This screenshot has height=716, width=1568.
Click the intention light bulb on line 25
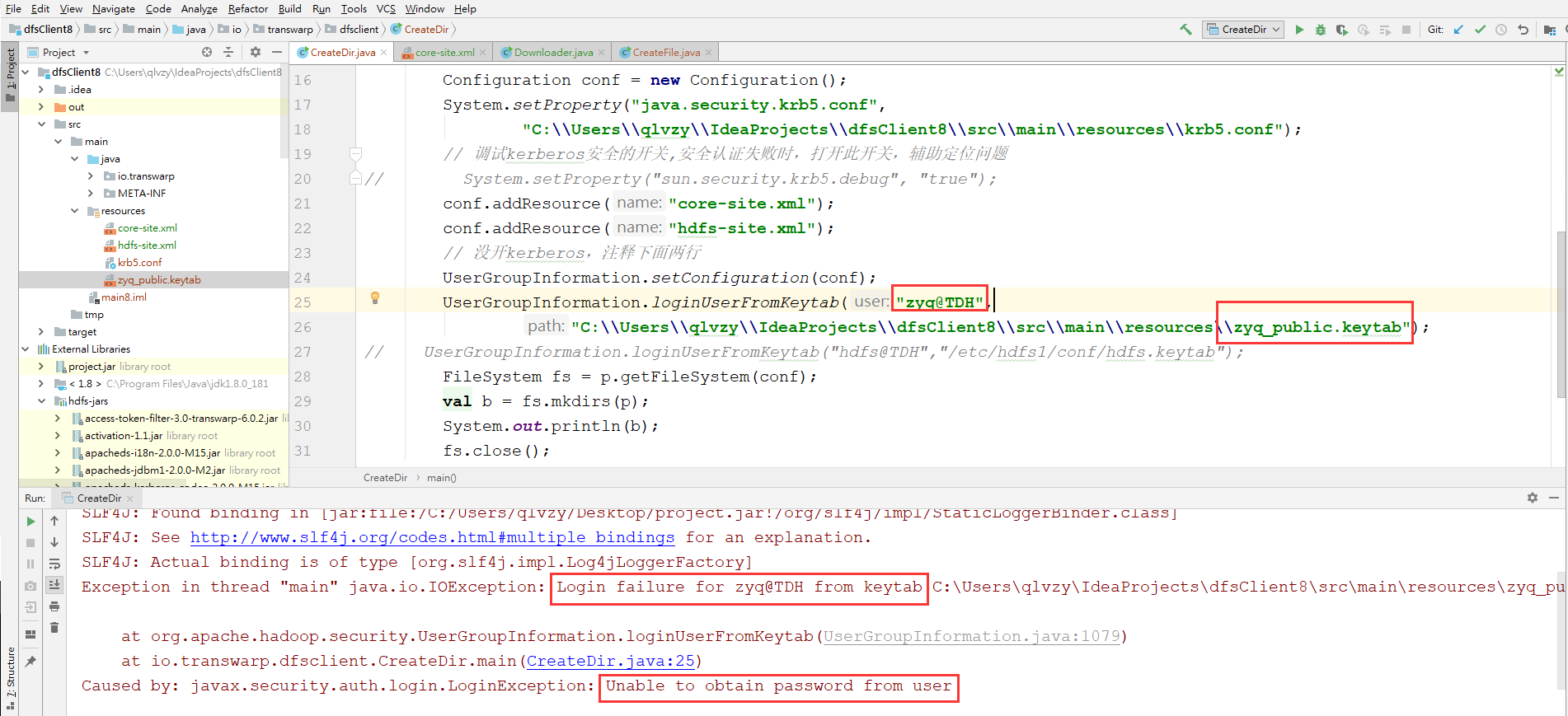[x=375, y=298]
